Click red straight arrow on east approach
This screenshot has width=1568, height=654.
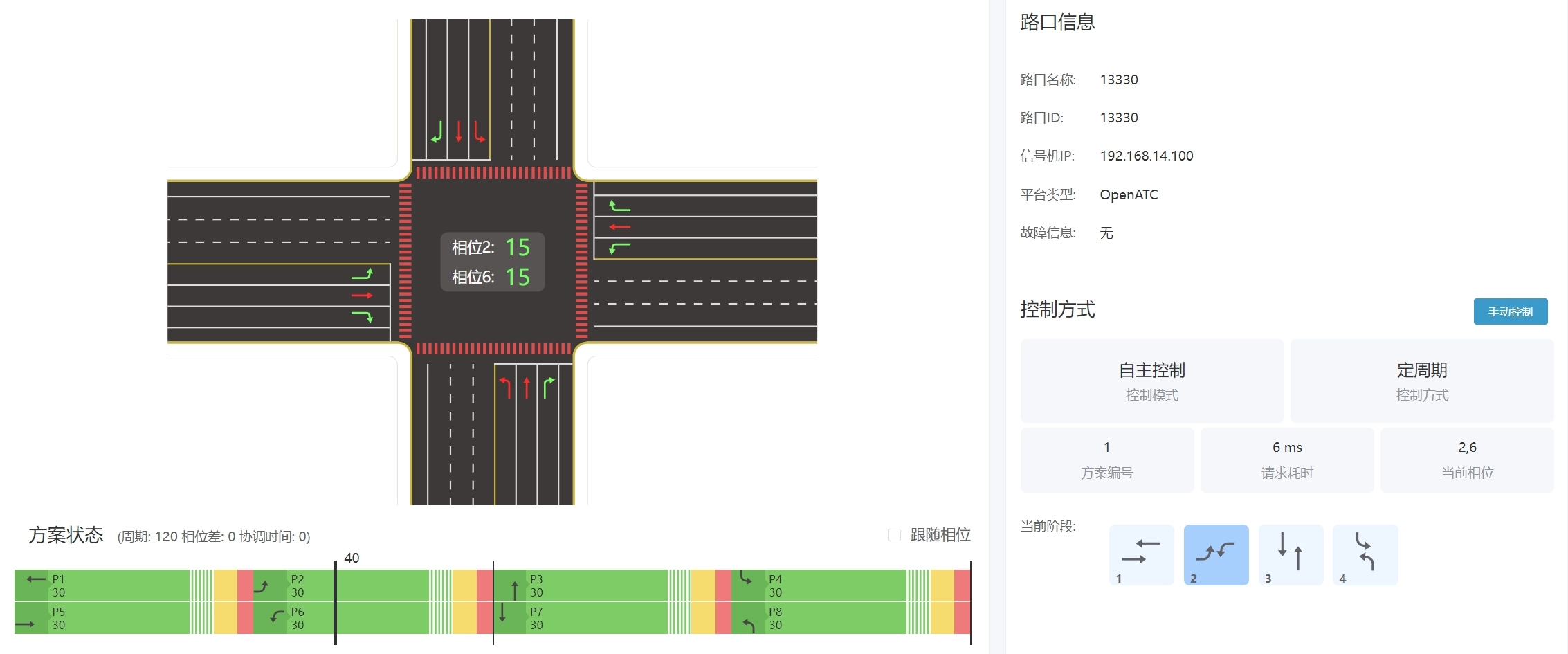619,227
